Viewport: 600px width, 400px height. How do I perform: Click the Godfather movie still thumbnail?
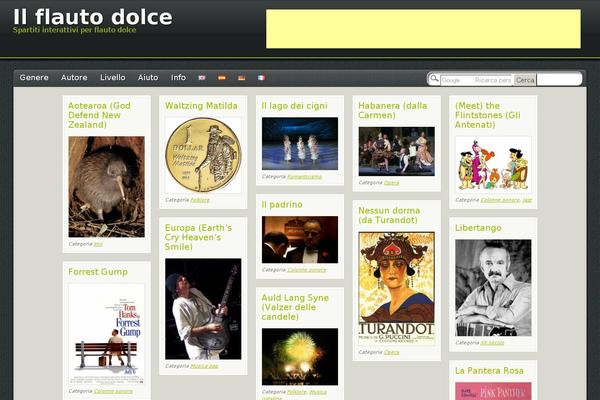(300, 240)
